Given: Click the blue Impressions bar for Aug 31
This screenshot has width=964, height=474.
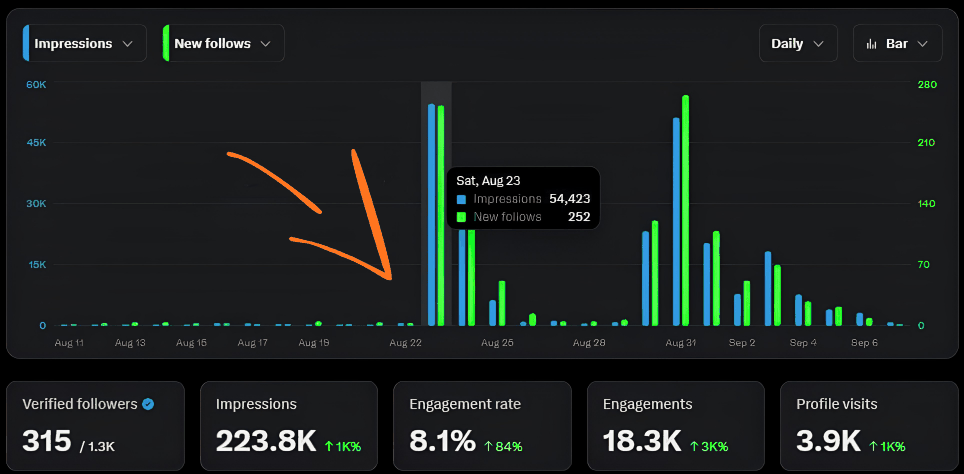Looking at the screenshot, I should pyautogui.click(x=676, y=221).
